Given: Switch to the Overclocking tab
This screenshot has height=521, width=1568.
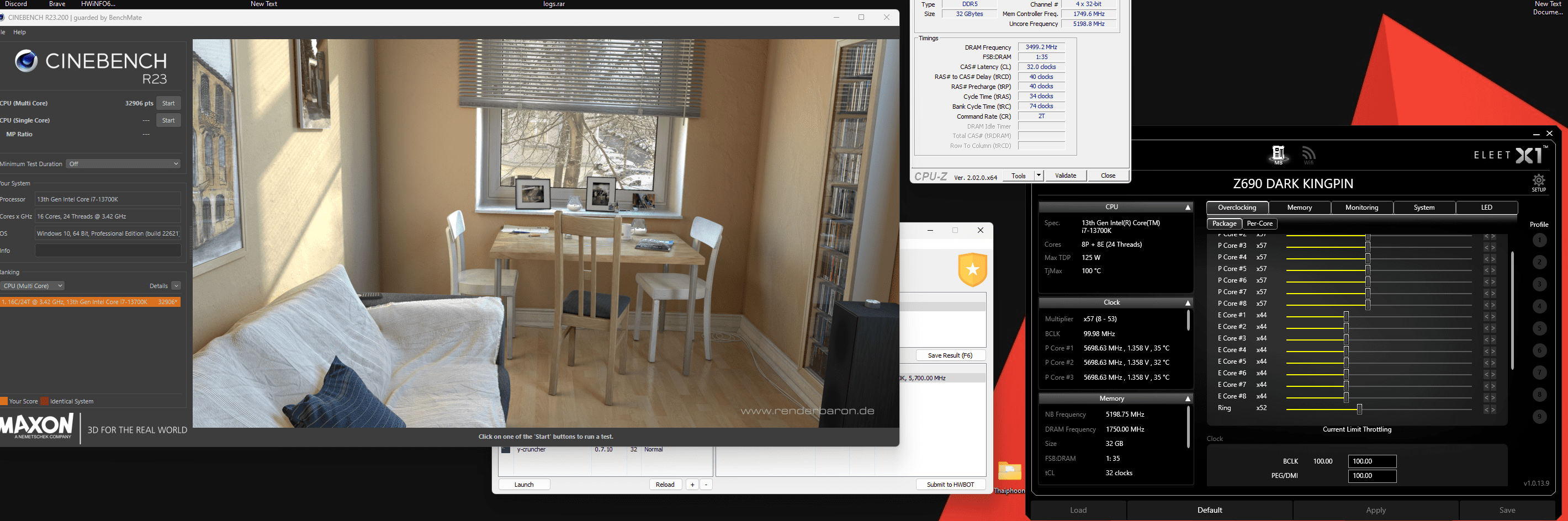Looking at the screenshot, I should coord(1237,208).
